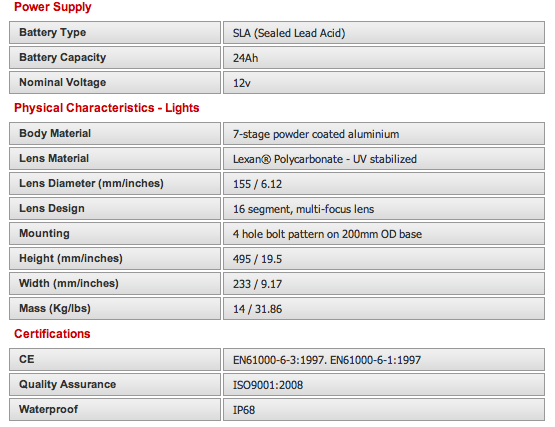The width and height of the screenshot is (555, 427).
Task: Click Physical Characteristics - Lights heading
Action: point(107,108)
